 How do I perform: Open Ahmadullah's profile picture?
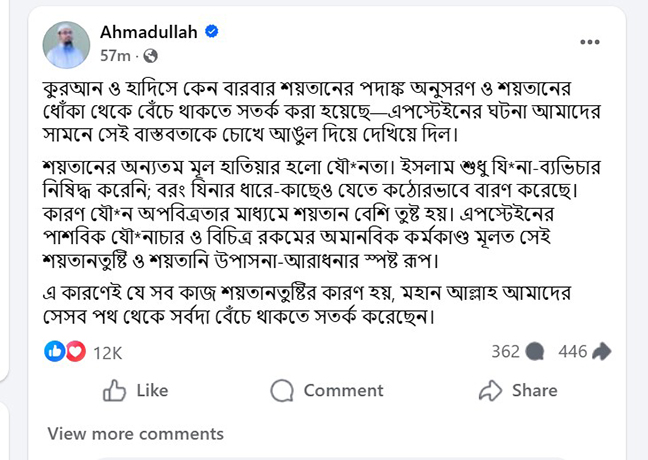tap(67, 43)
